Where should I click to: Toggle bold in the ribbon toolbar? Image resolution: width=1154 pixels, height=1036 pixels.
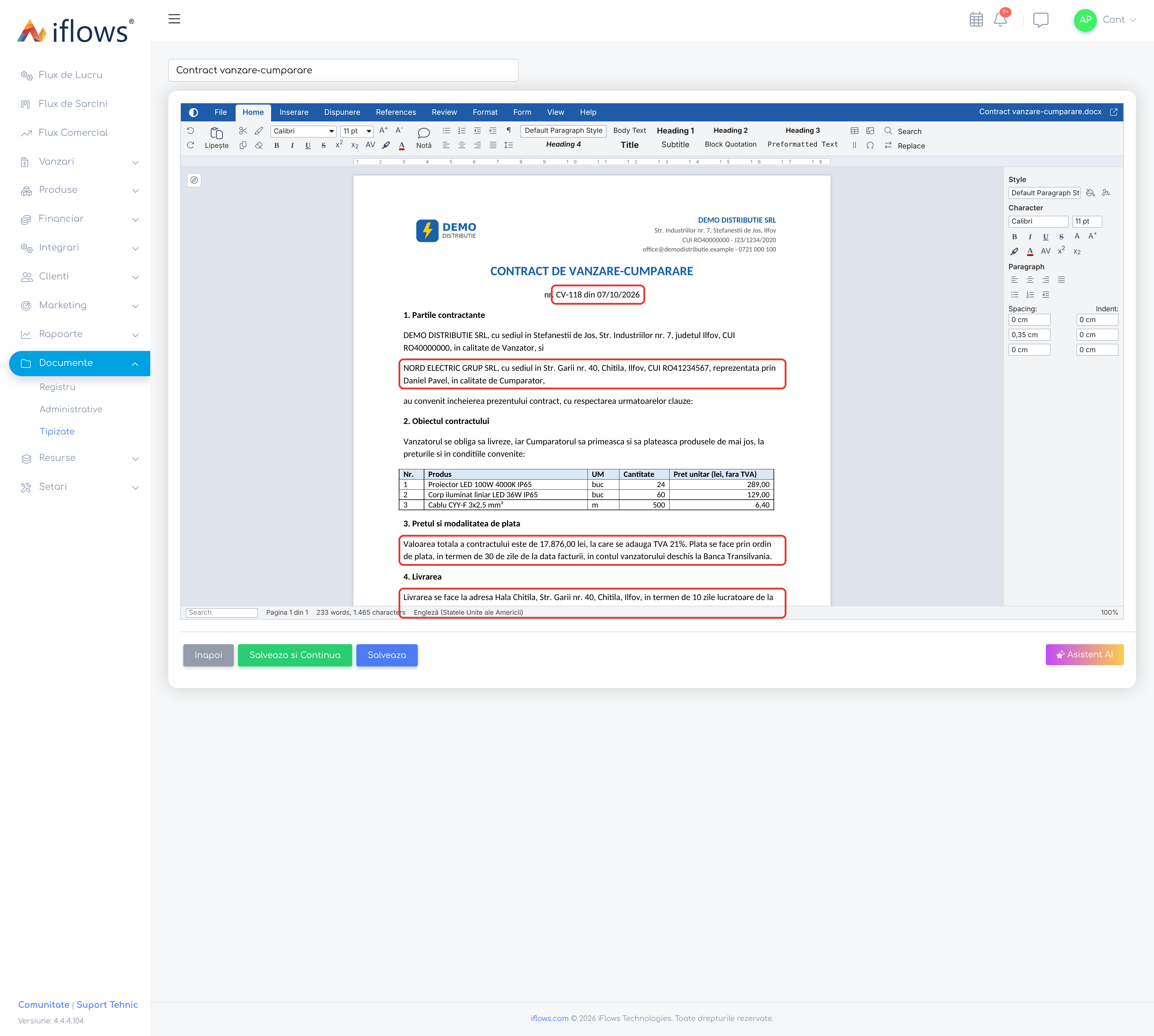pos(277,146)
